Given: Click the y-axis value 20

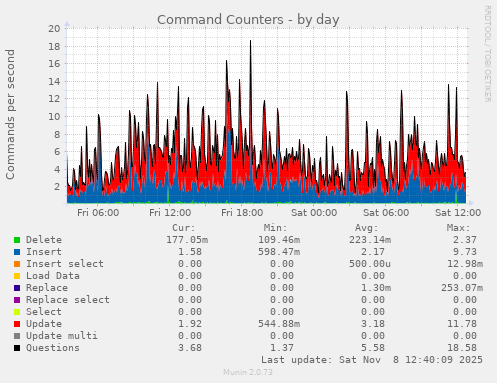Looking at the screenshot, I should point(54,29).
